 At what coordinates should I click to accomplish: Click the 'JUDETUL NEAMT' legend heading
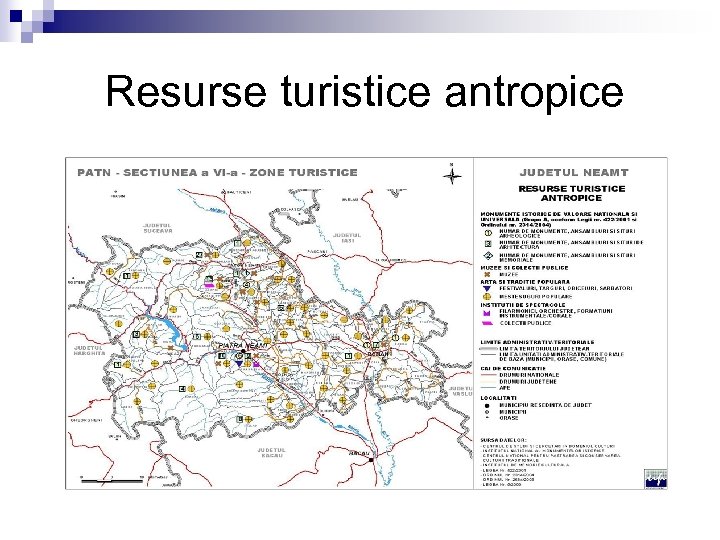pyautogui.click(x=574, y=173)
